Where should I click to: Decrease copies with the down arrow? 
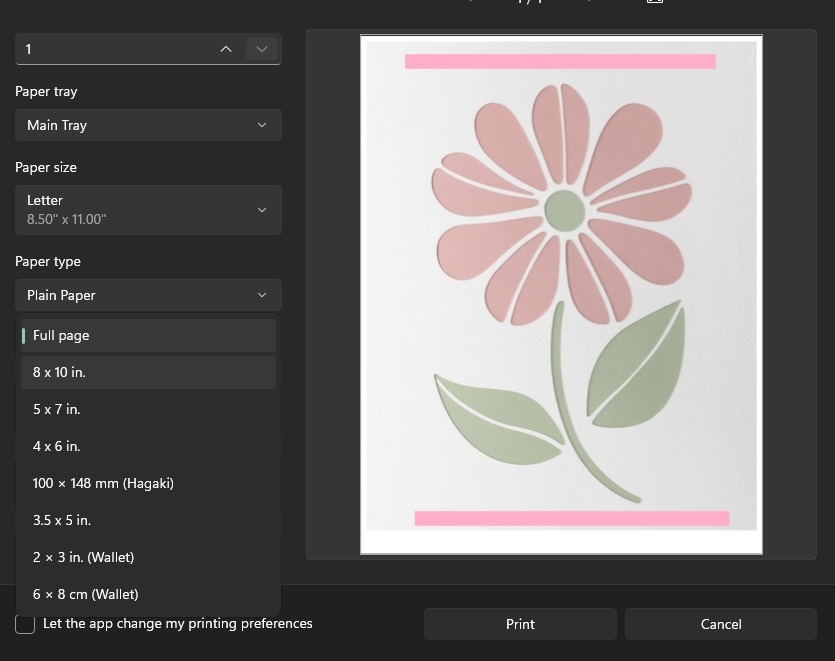click(x=261, y=50)
